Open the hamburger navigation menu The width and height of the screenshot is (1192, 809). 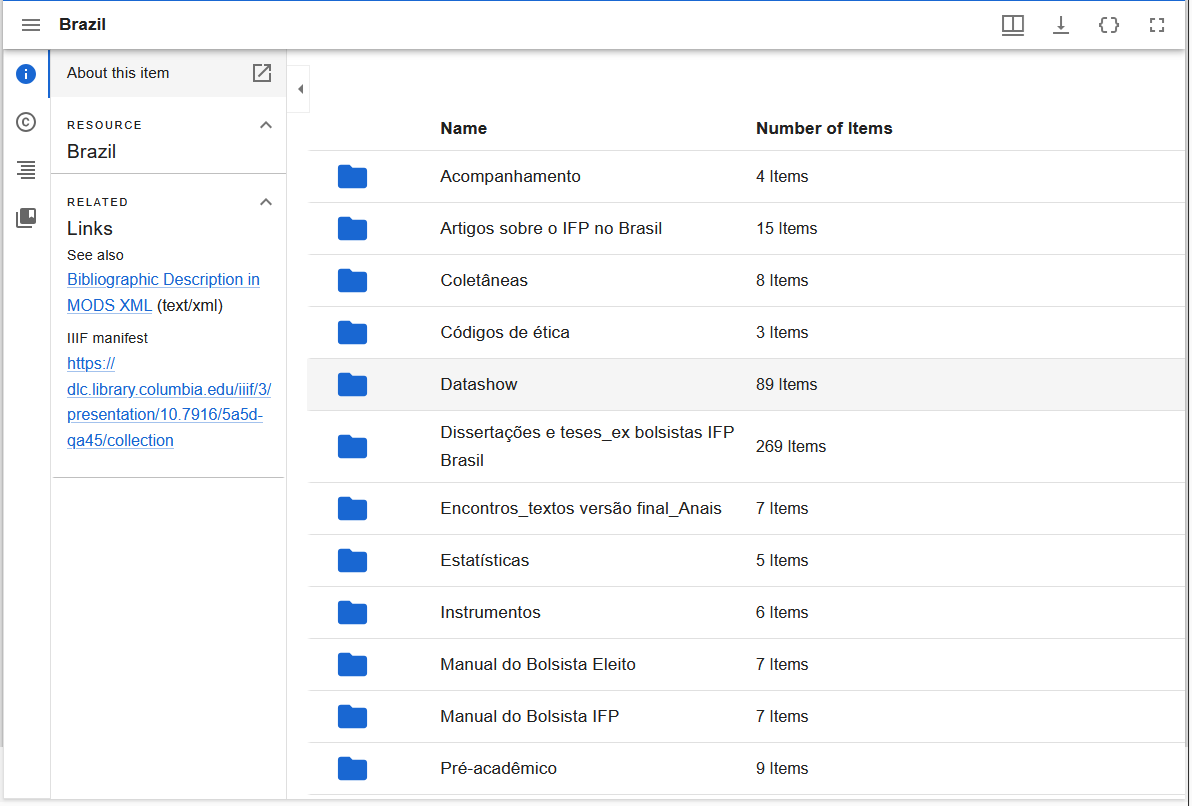tap(31, 25)
